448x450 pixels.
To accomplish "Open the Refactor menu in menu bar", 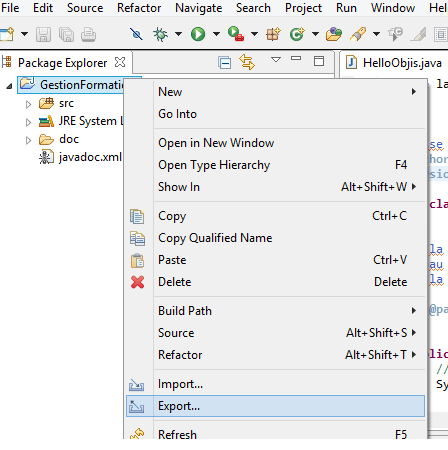I will pos(139,8).
